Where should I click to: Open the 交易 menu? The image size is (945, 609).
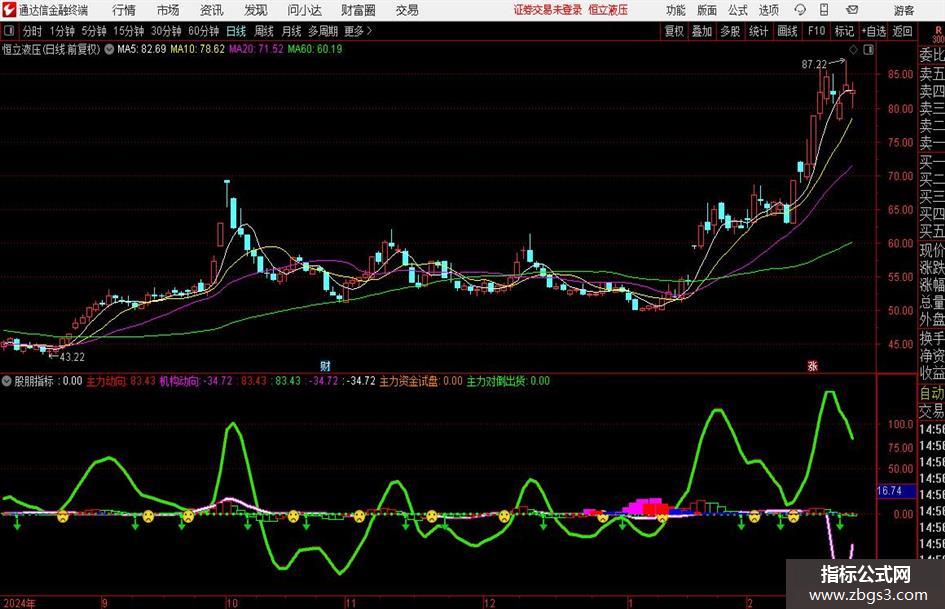click(x=407, y=10)
